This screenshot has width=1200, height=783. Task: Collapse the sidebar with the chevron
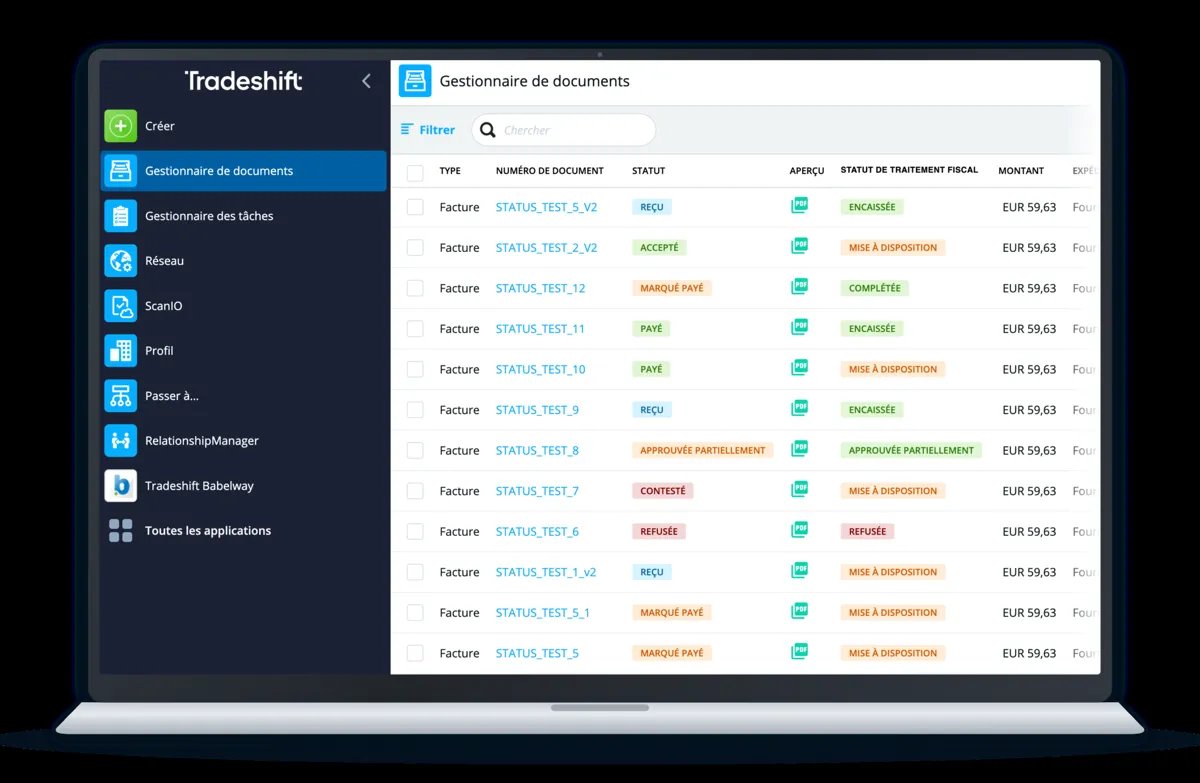click(366, 81)
